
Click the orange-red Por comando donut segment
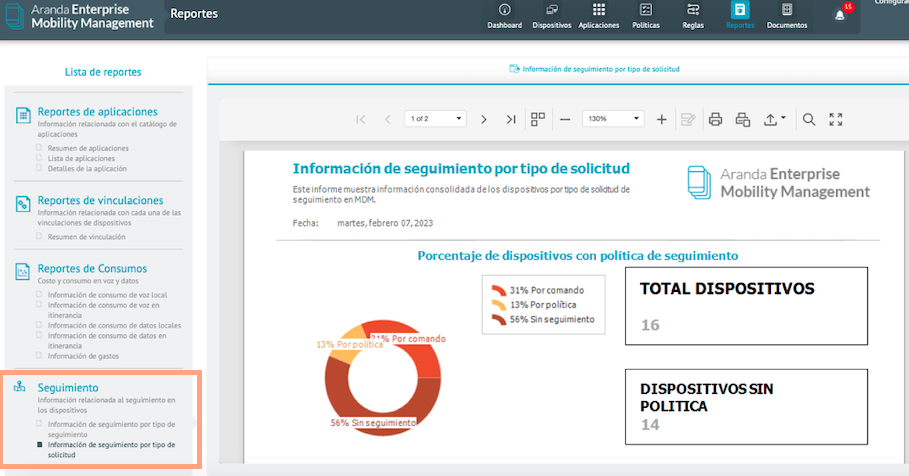pyautogui.click(x=424, y=359)
